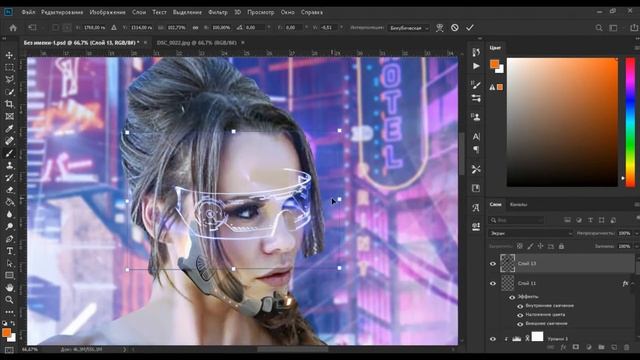Screen dimensions: 640x360
Task: Select the Hand tool
Action: click(9, 288)
